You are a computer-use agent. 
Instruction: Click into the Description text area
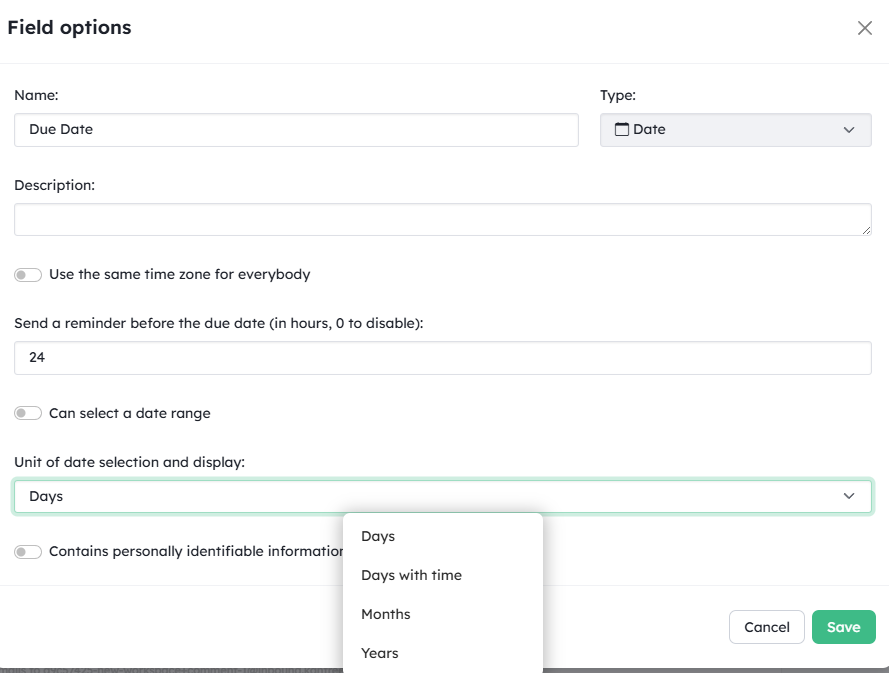click(x=443, y=219)
